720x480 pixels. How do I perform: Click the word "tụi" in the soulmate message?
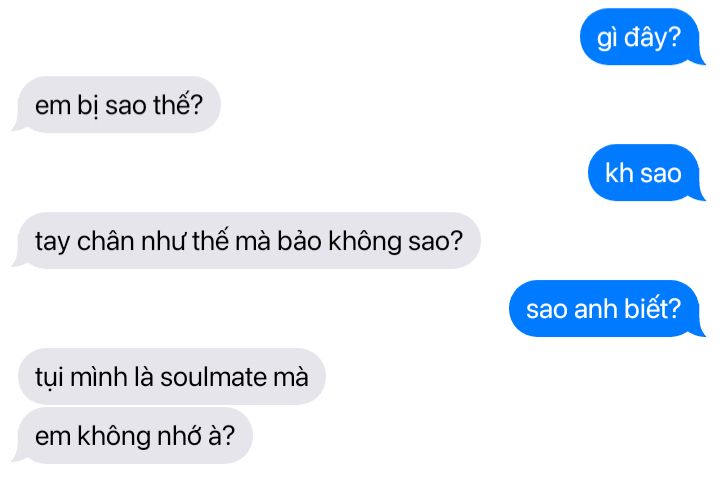point(49,378)
